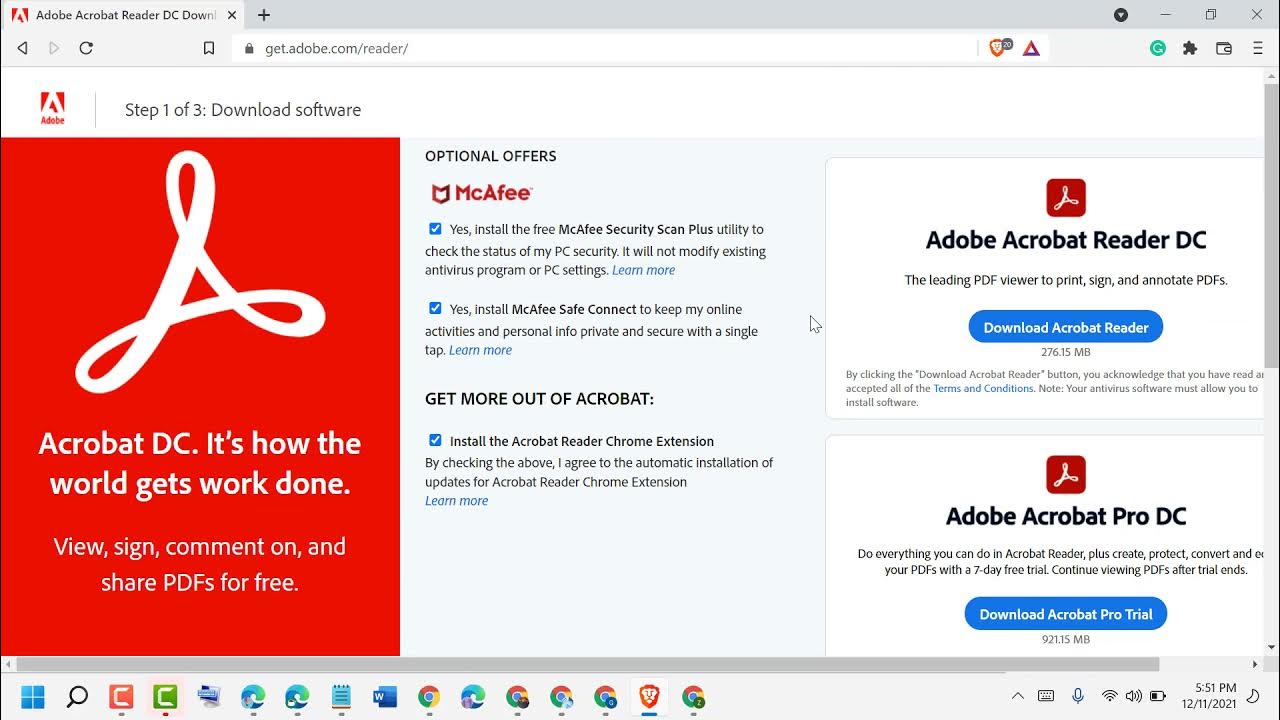This screenshot has height=720, width=1280.
Task: Click the "Adobe Acrobat Pro DC" heading
Action: tap(1066, 516)
